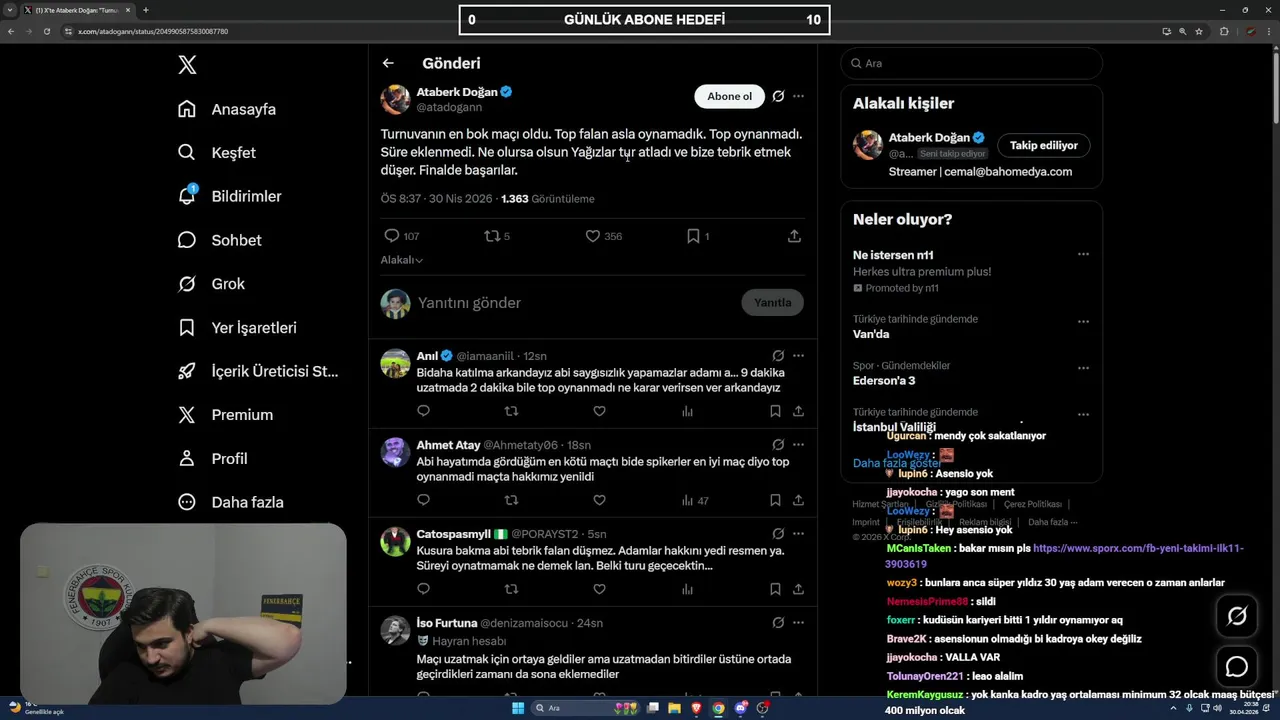Bookmark Anıl's reply

point(775,411)
